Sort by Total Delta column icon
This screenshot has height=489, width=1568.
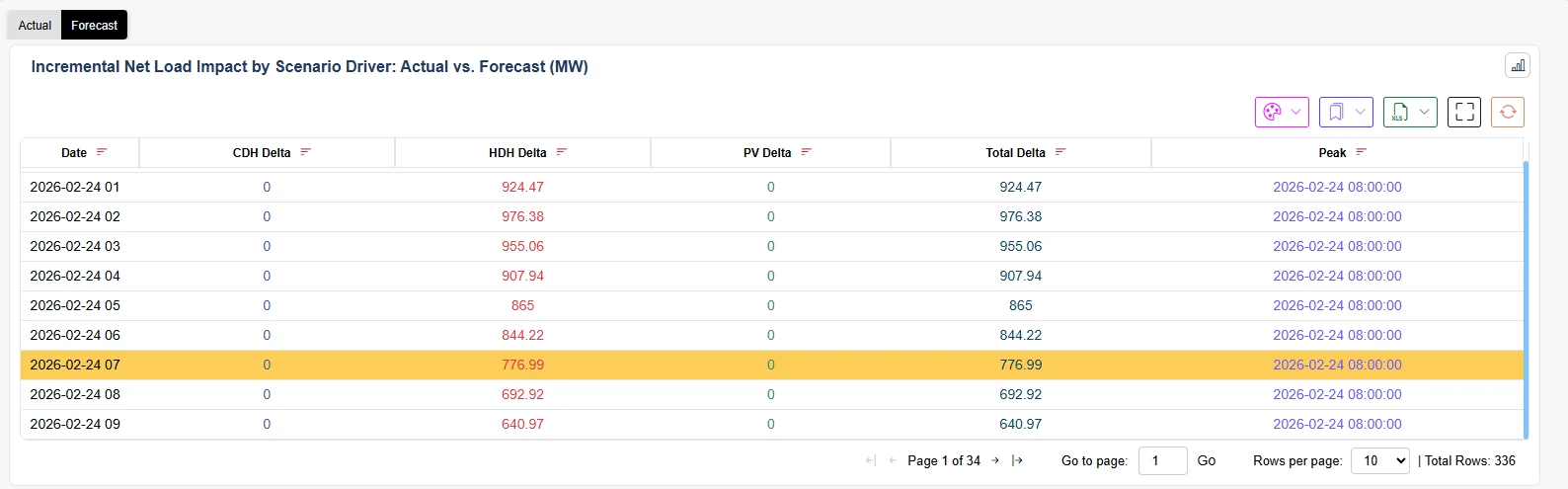[x=1060, y=152]
